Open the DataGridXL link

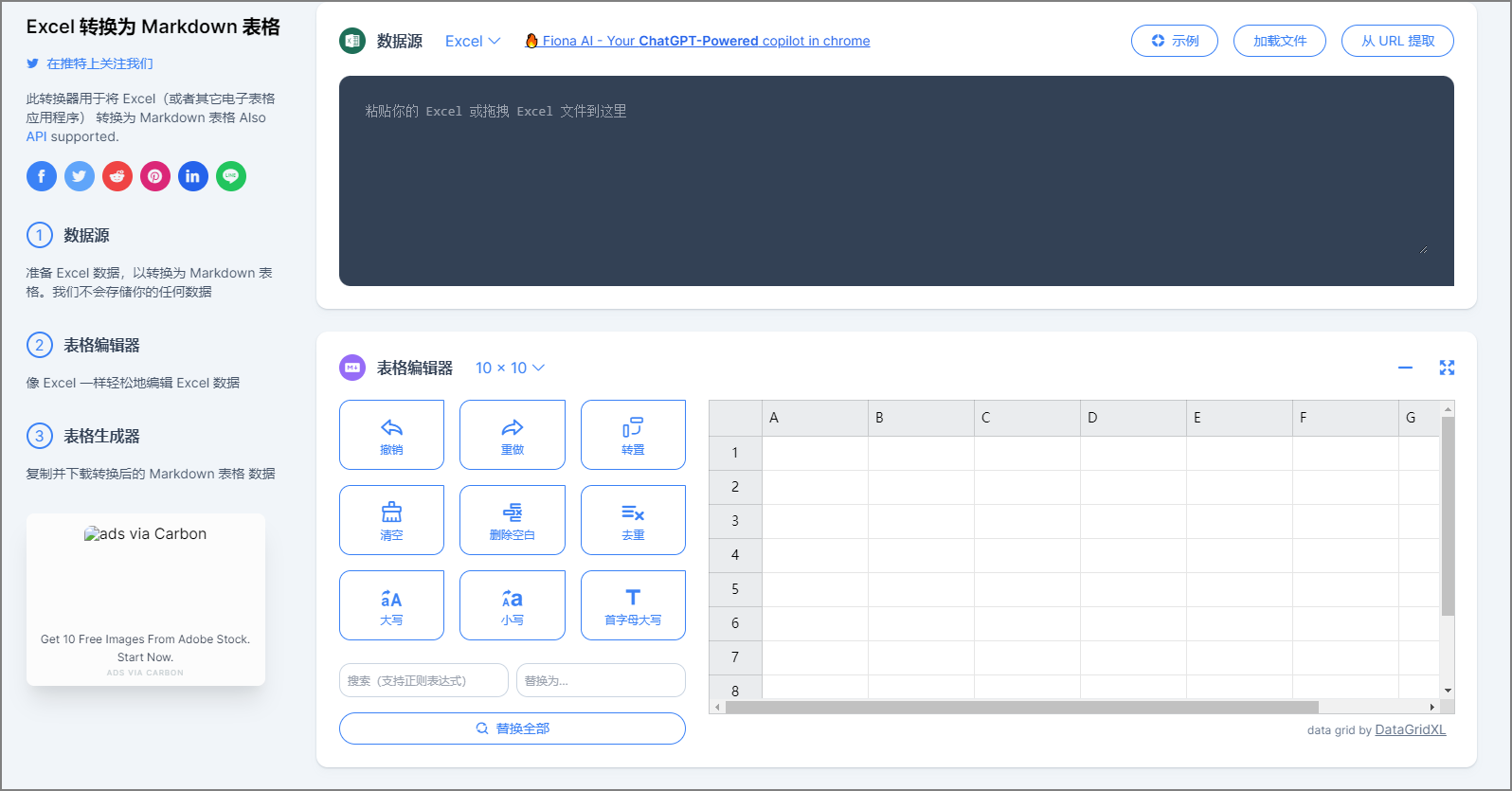pyautogui.click(x=1411, y=729)
